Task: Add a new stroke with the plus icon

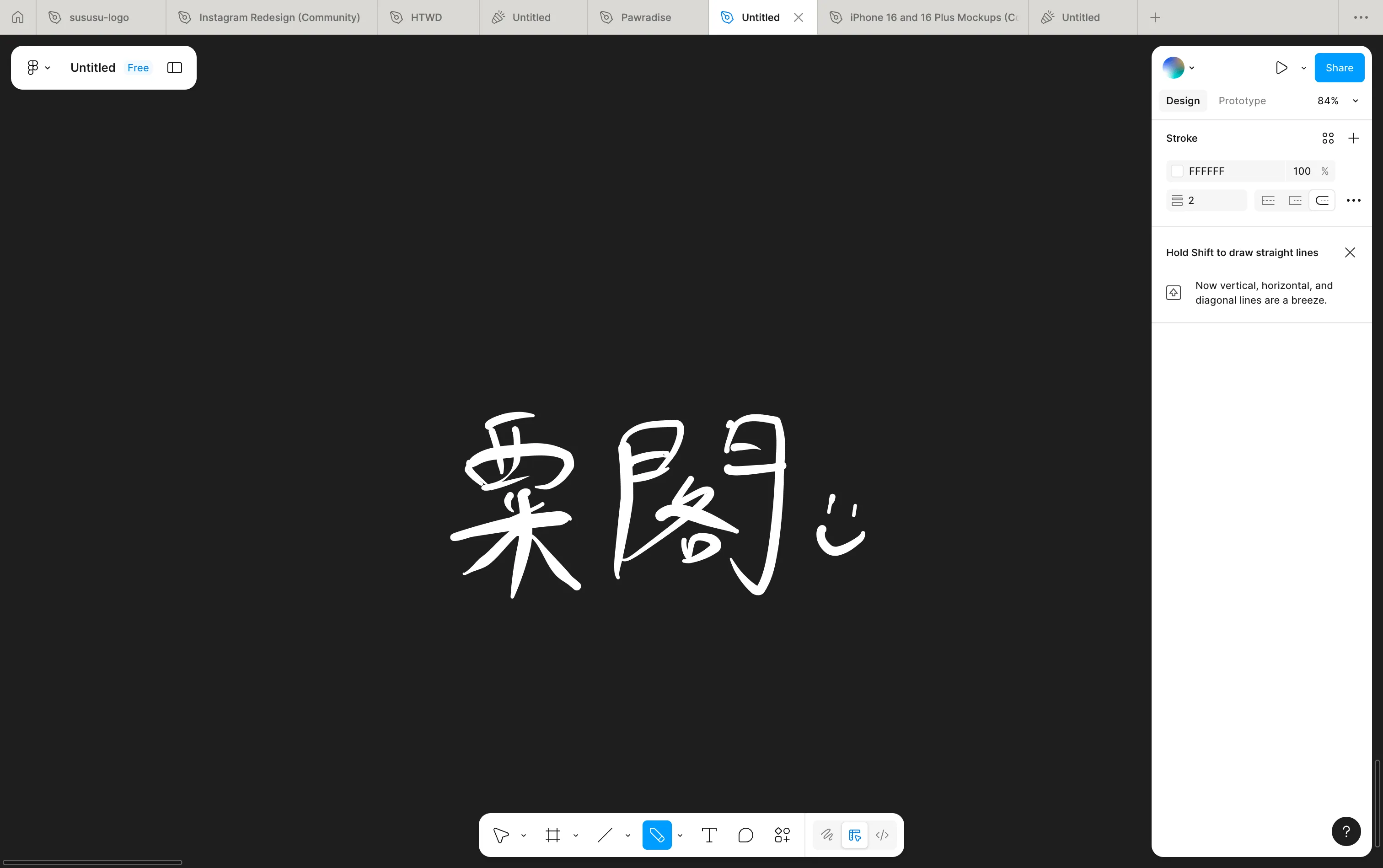Action: [x=1353, y=138]
